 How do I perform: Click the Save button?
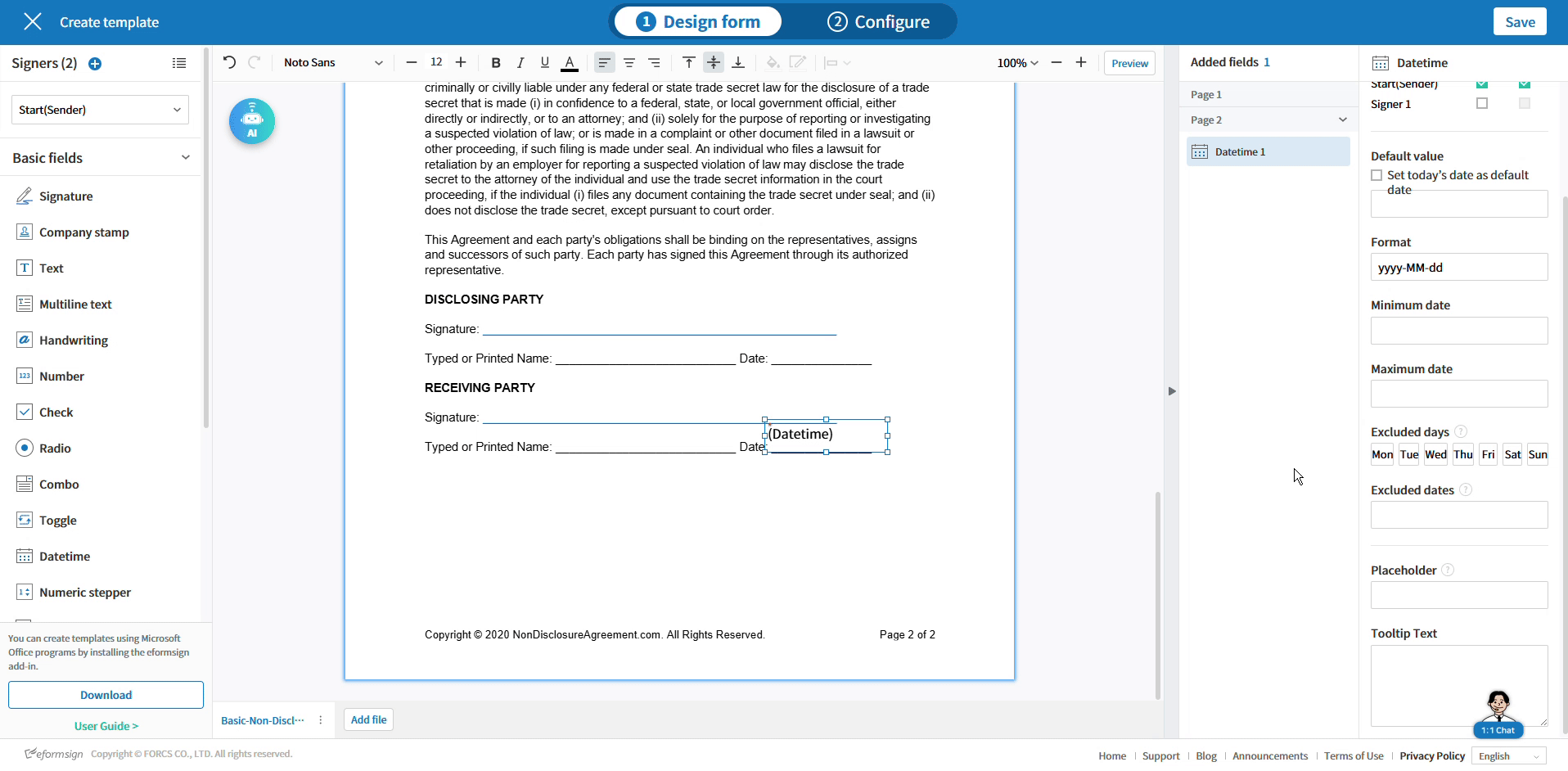point(1520,22)
